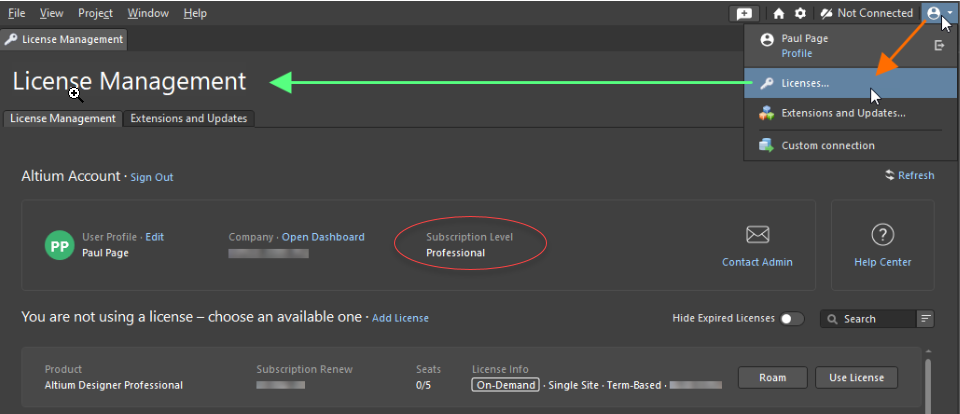Screen dimensions: 960x414
Task: Click the Extensions and Updates cubes icon
Action: (x=766, y=113)
